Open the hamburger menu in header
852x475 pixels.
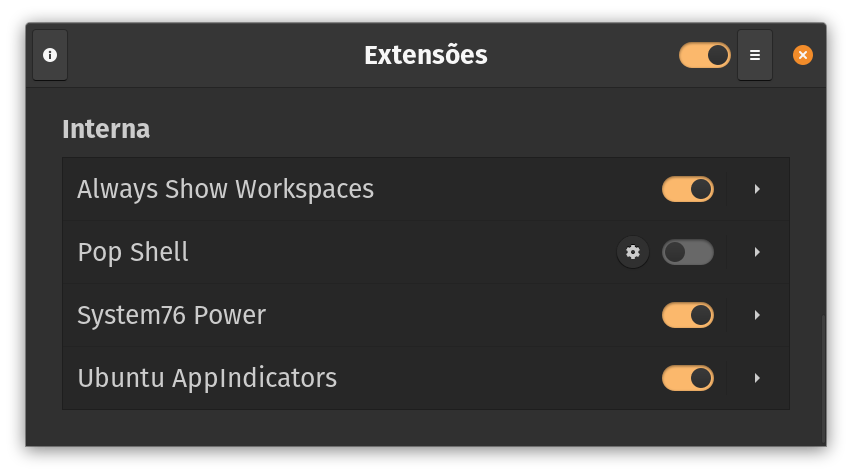click(755, 55)
